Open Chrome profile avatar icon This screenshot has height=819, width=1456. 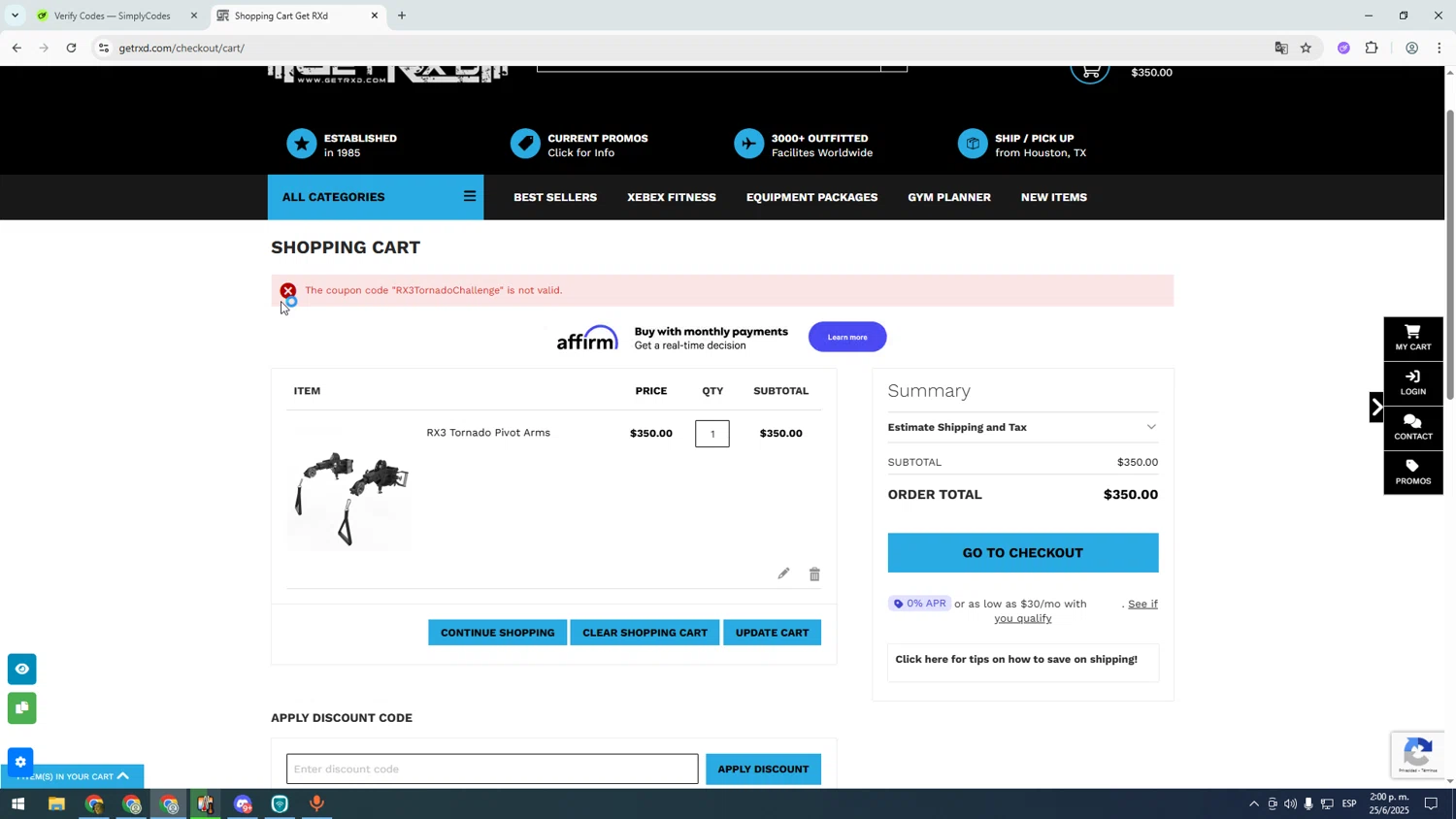pos(1411,48)
